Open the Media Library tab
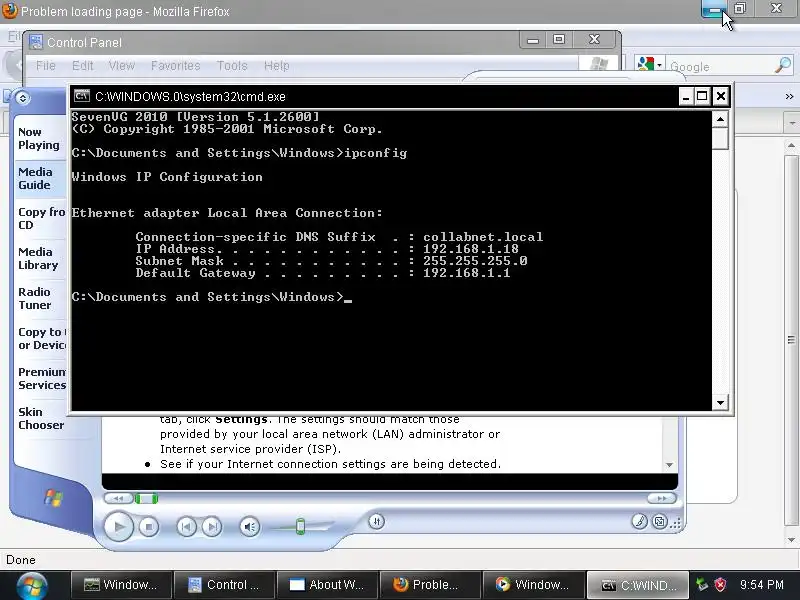800x600 pixels. (38, 259)
